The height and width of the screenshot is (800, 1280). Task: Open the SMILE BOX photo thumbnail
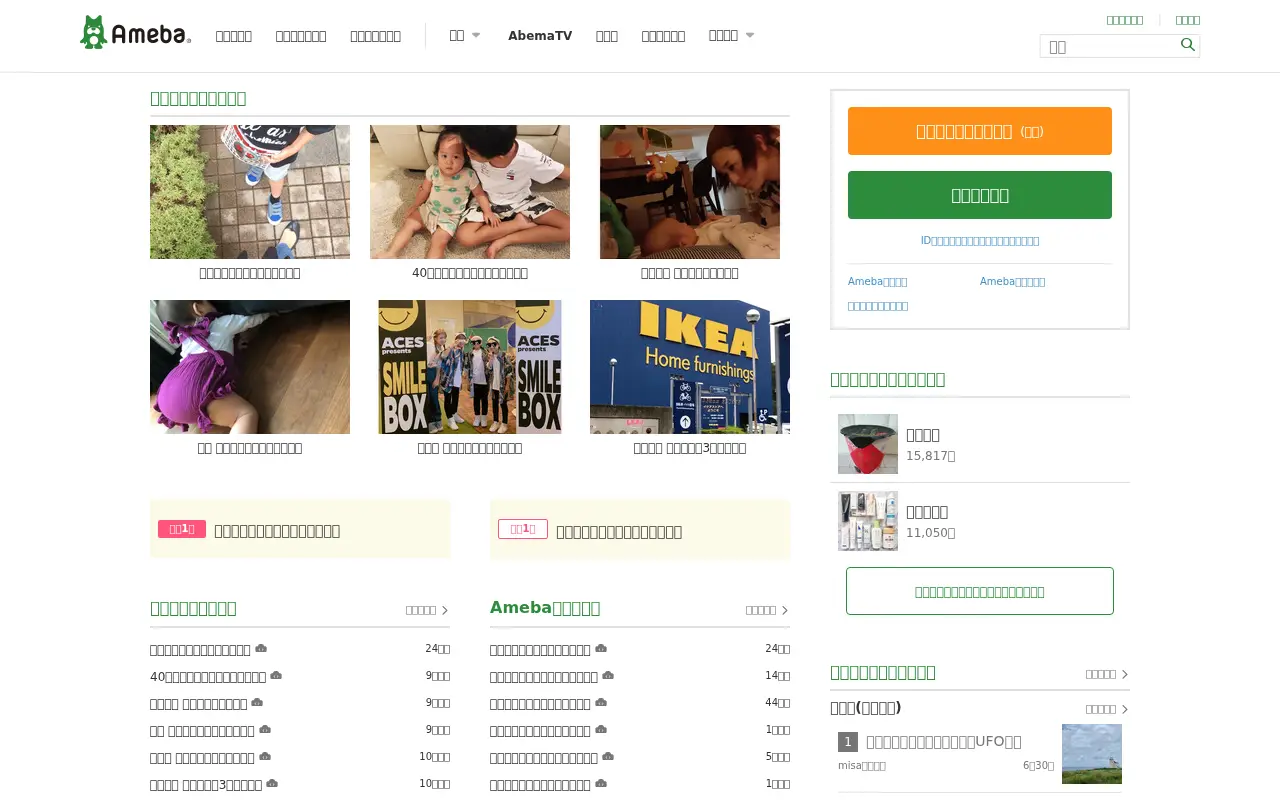click(470, 367)
